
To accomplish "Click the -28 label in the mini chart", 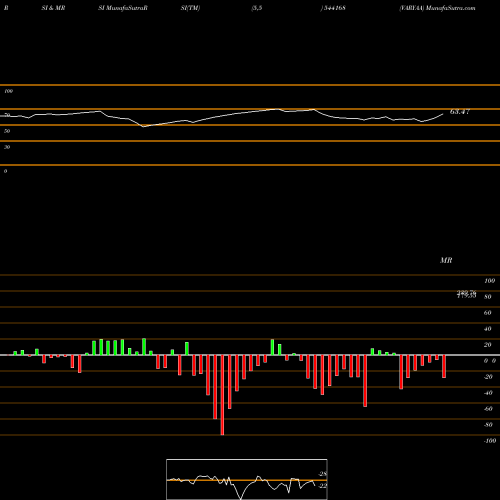I will tap(323, 474).
